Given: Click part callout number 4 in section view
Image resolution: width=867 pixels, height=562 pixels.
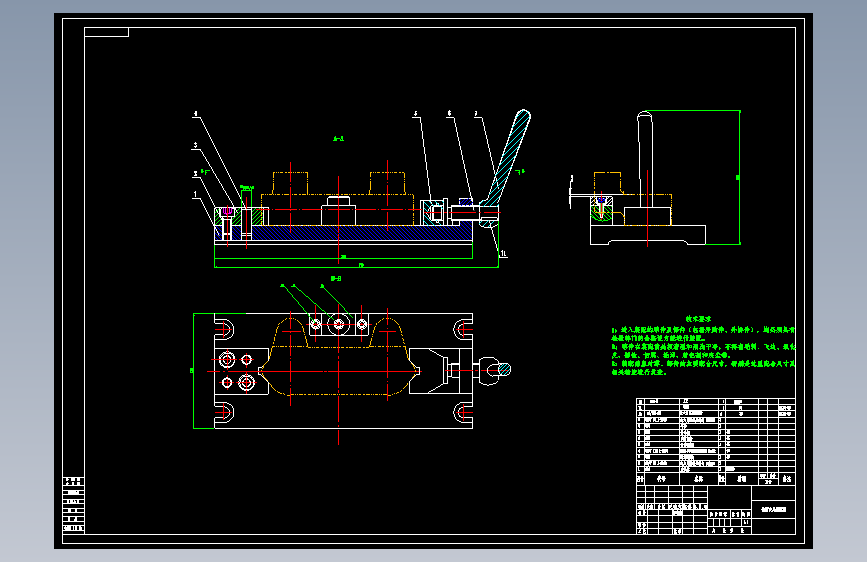Looking at the screenshot, I should 195,114.
